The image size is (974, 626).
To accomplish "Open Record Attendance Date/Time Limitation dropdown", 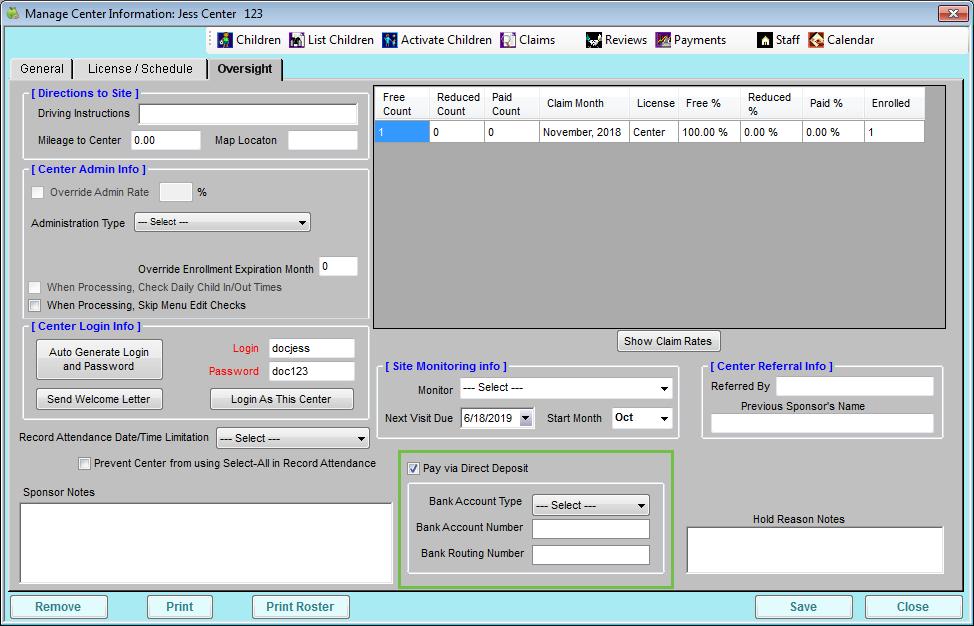I will click(x=293, y=438).
